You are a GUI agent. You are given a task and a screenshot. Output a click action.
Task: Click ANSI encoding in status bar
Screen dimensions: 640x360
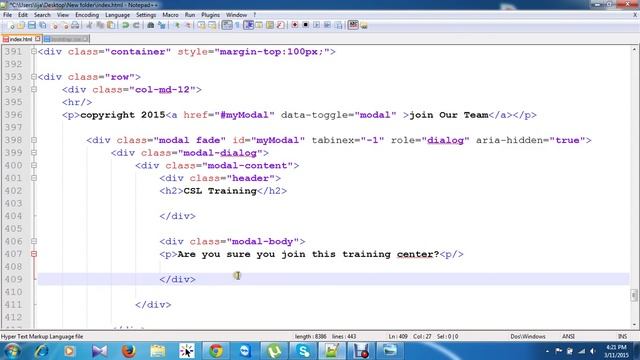568,337
